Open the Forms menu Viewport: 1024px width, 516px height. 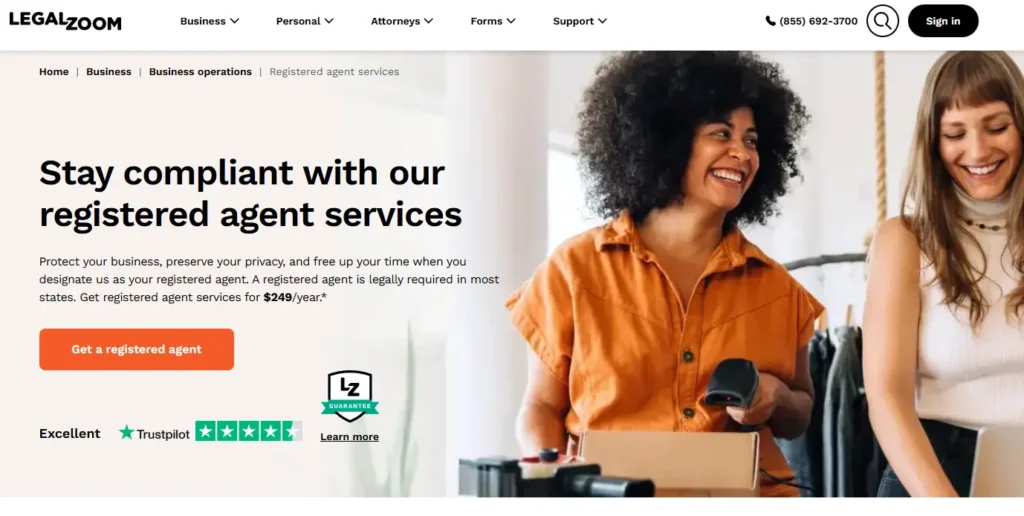pyautogui.click(x=493, y=21)
